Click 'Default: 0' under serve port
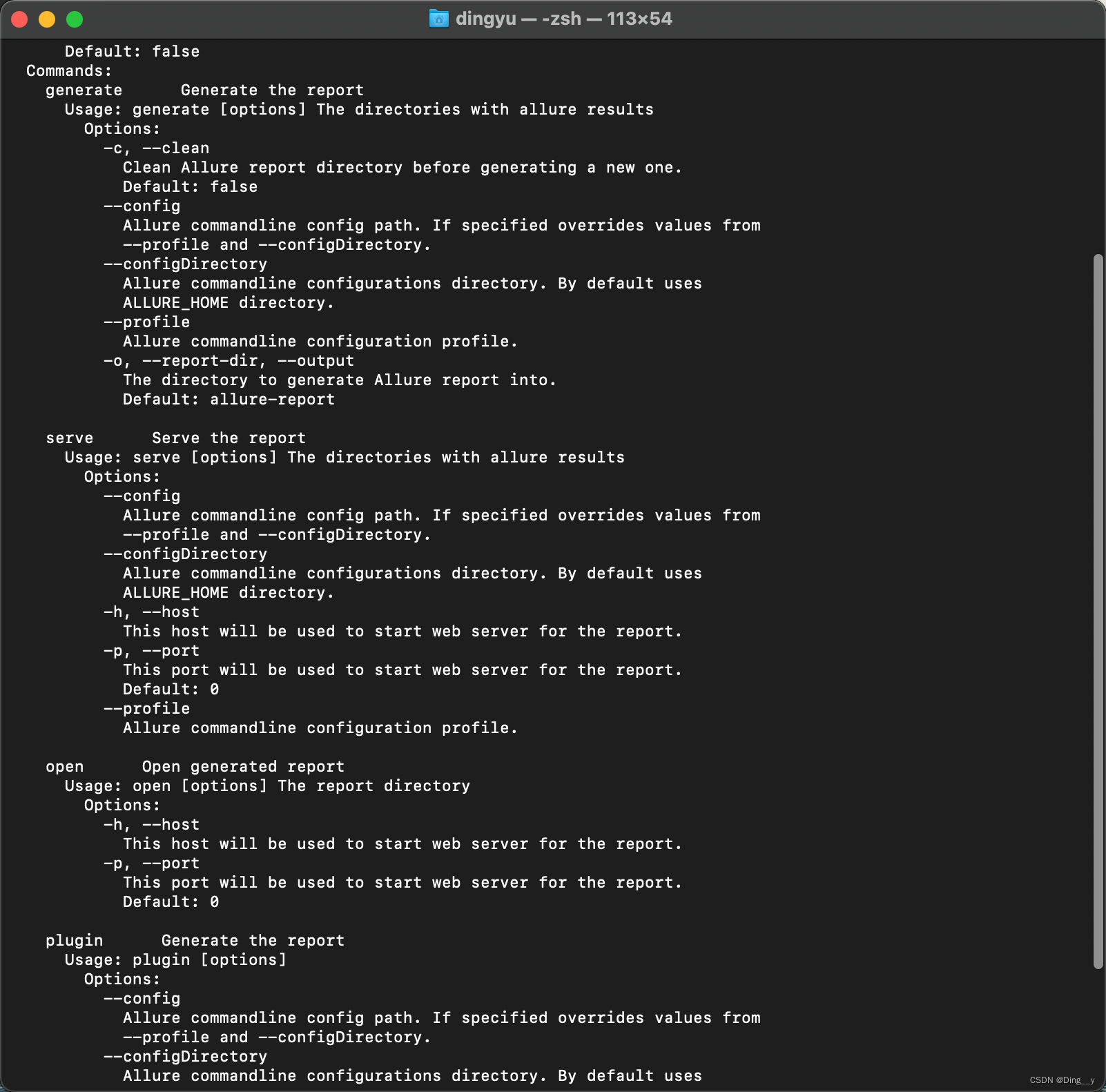1106x1092 pixels. pos(171,690)
